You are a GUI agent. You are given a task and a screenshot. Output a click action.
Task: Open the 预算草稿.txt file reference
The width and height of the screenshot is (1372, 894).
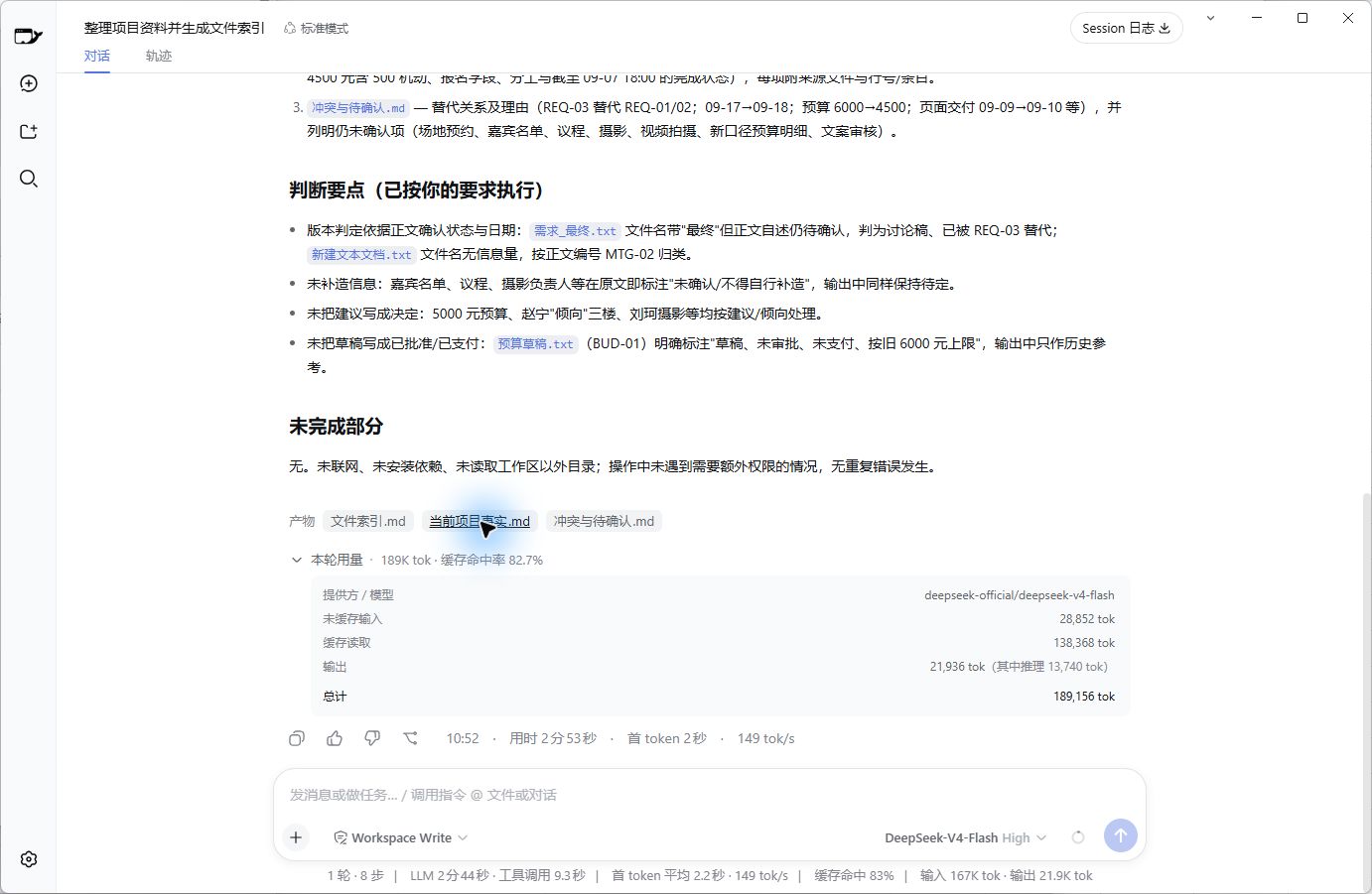536,343
